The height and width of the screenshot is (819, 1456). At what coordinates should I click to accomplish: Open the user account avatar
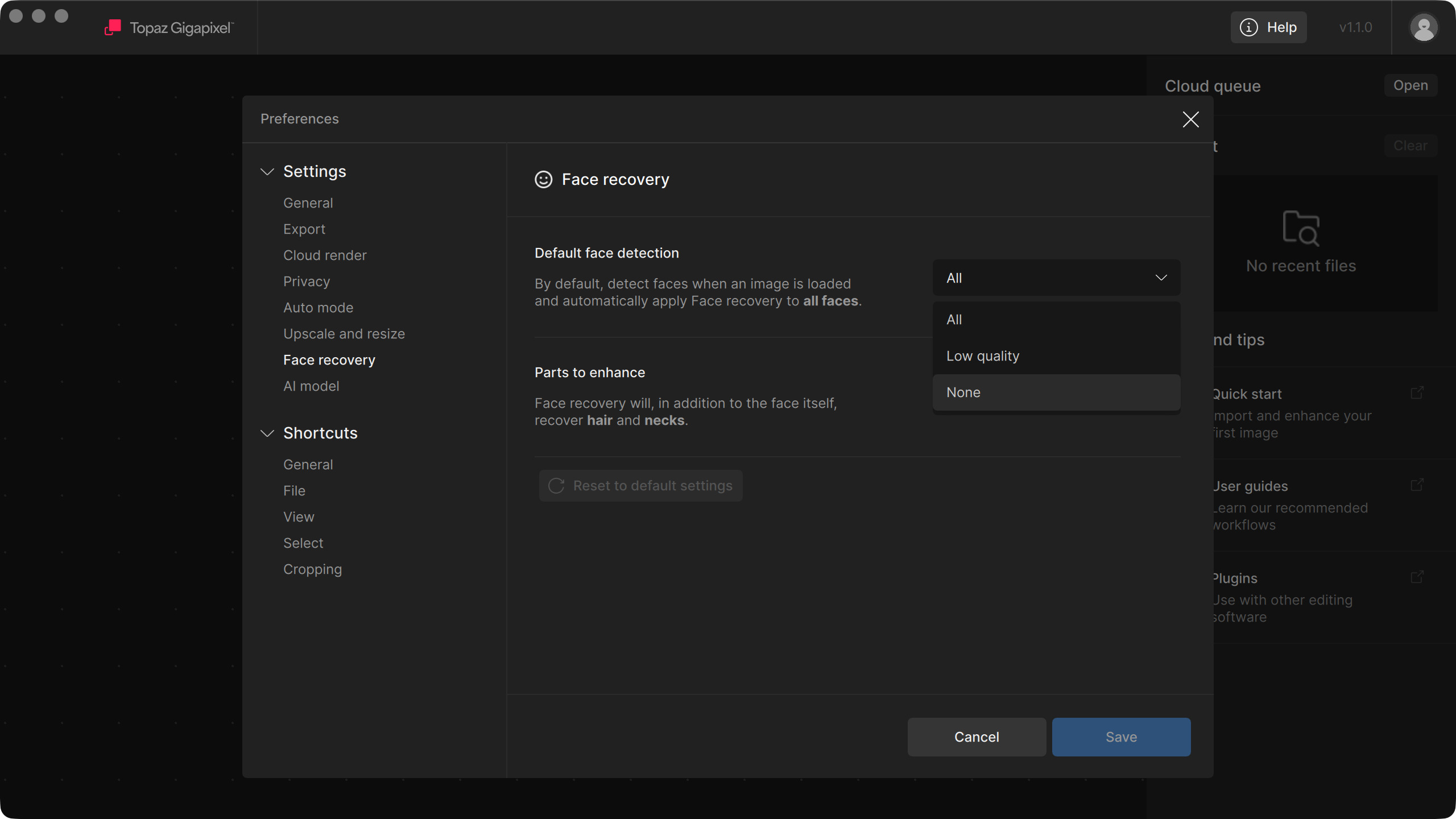pos(1424,27)
